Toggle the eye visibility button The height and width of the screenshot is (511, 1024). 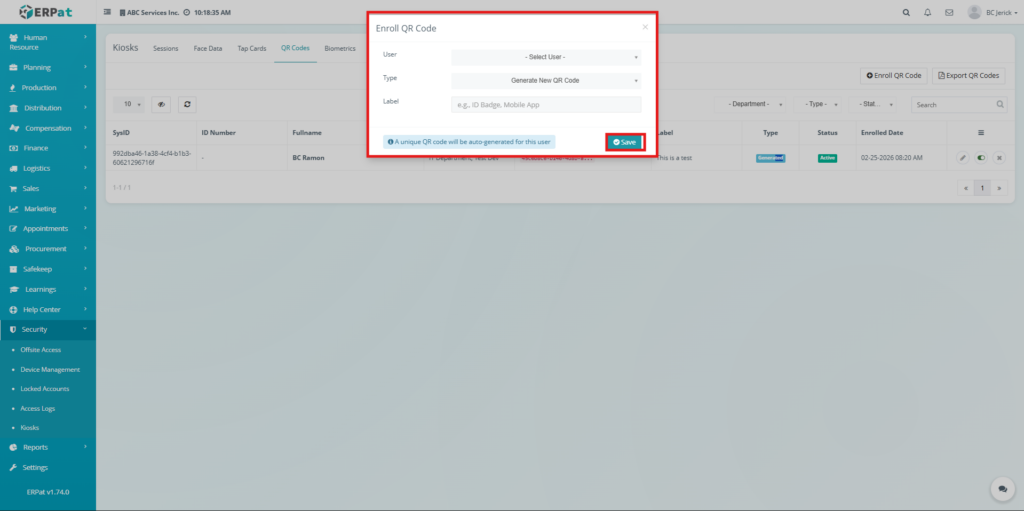click(161, 104)
